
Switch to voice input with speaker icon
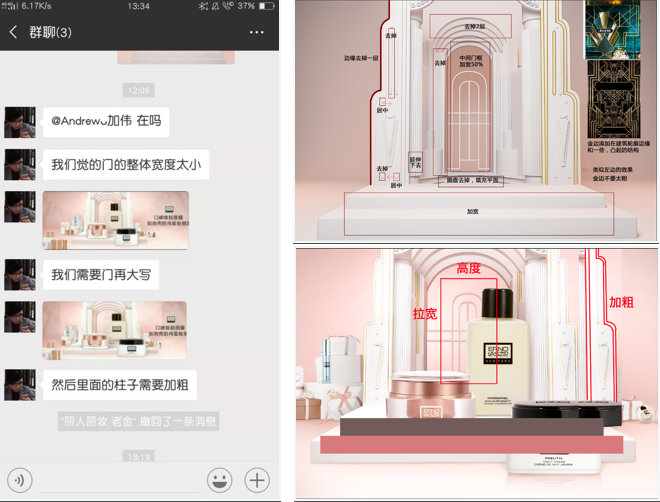tap(19, 479)
